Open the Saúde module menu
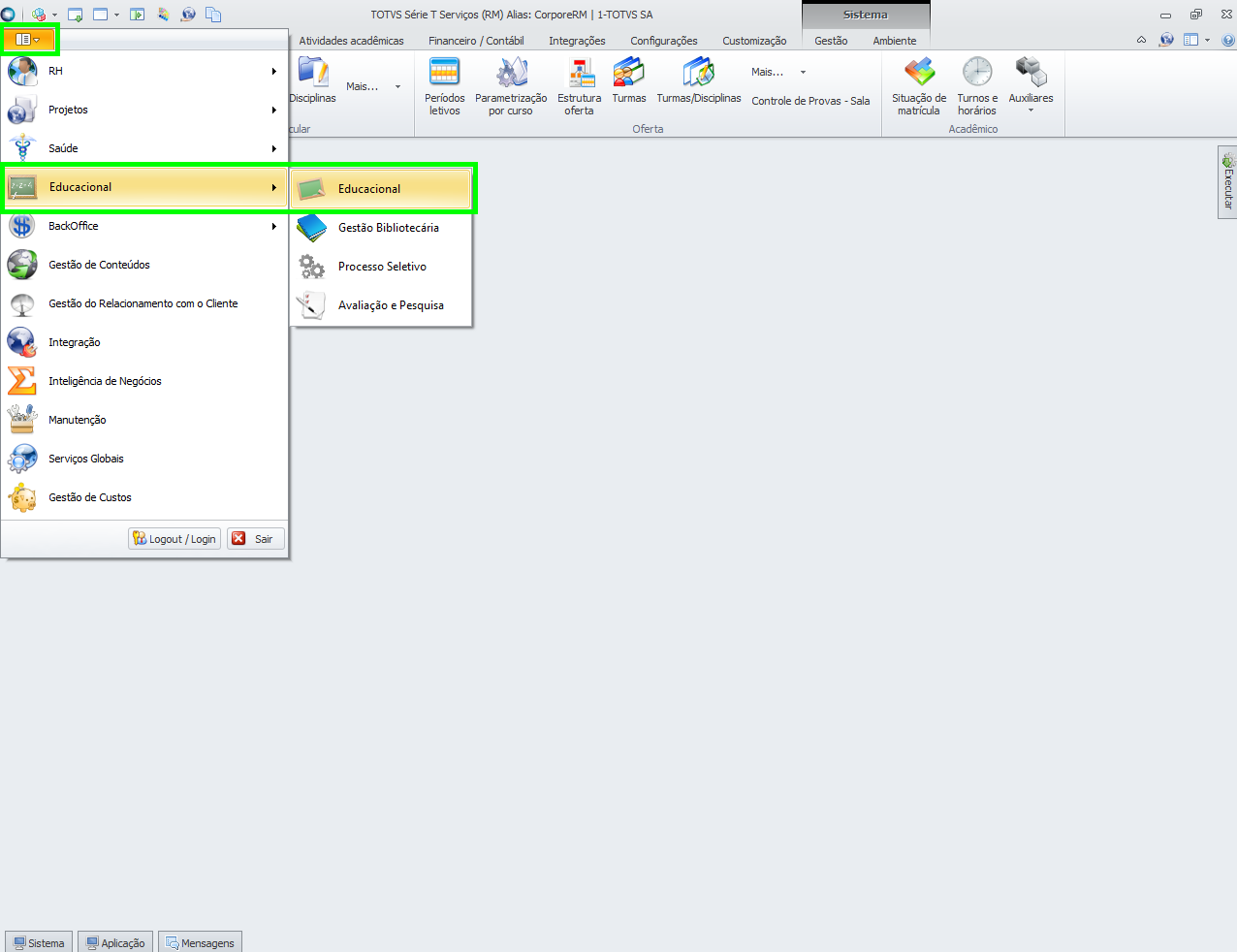1237x952 pixels. pyautogui.click(x=144, y=148)
